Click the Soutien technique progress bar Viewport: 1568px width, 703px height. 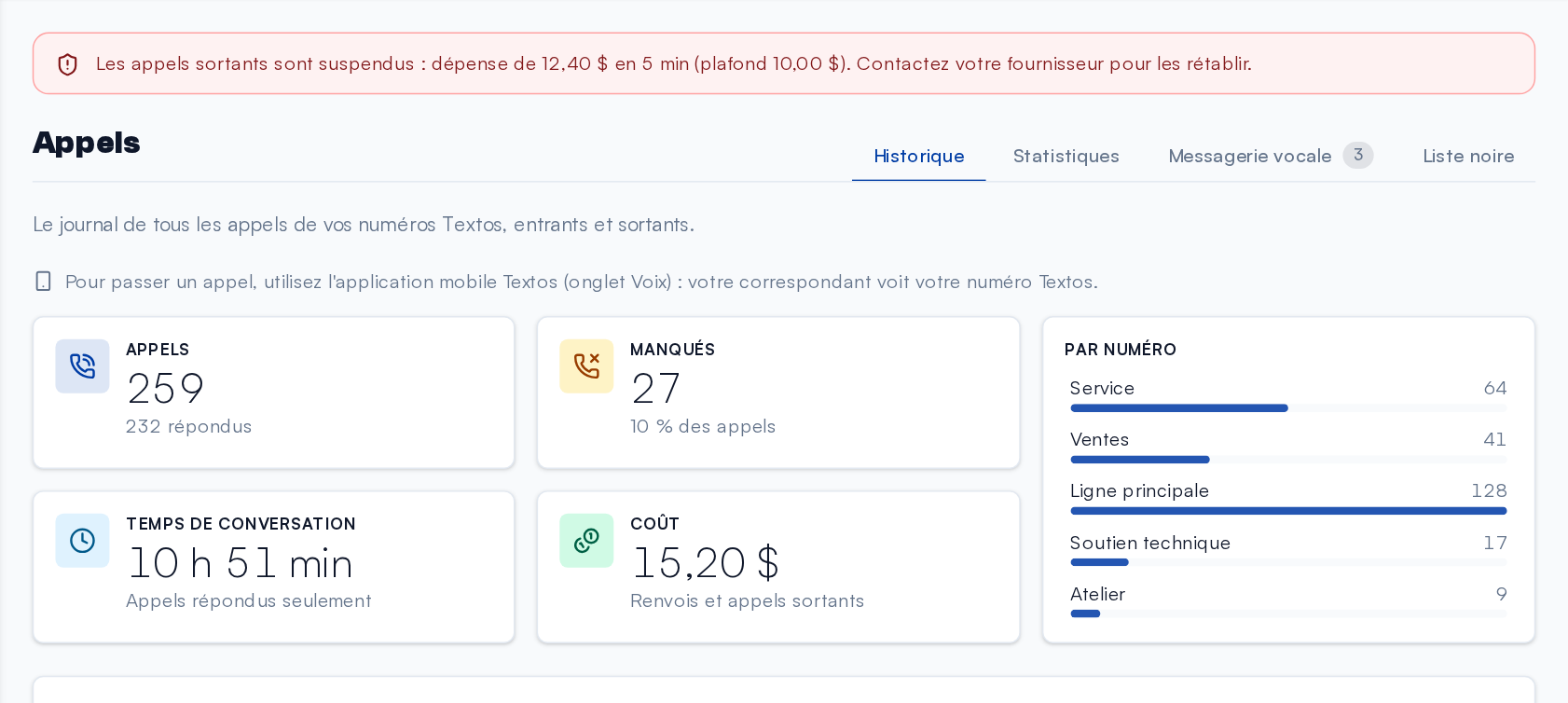coord(1288,562)
